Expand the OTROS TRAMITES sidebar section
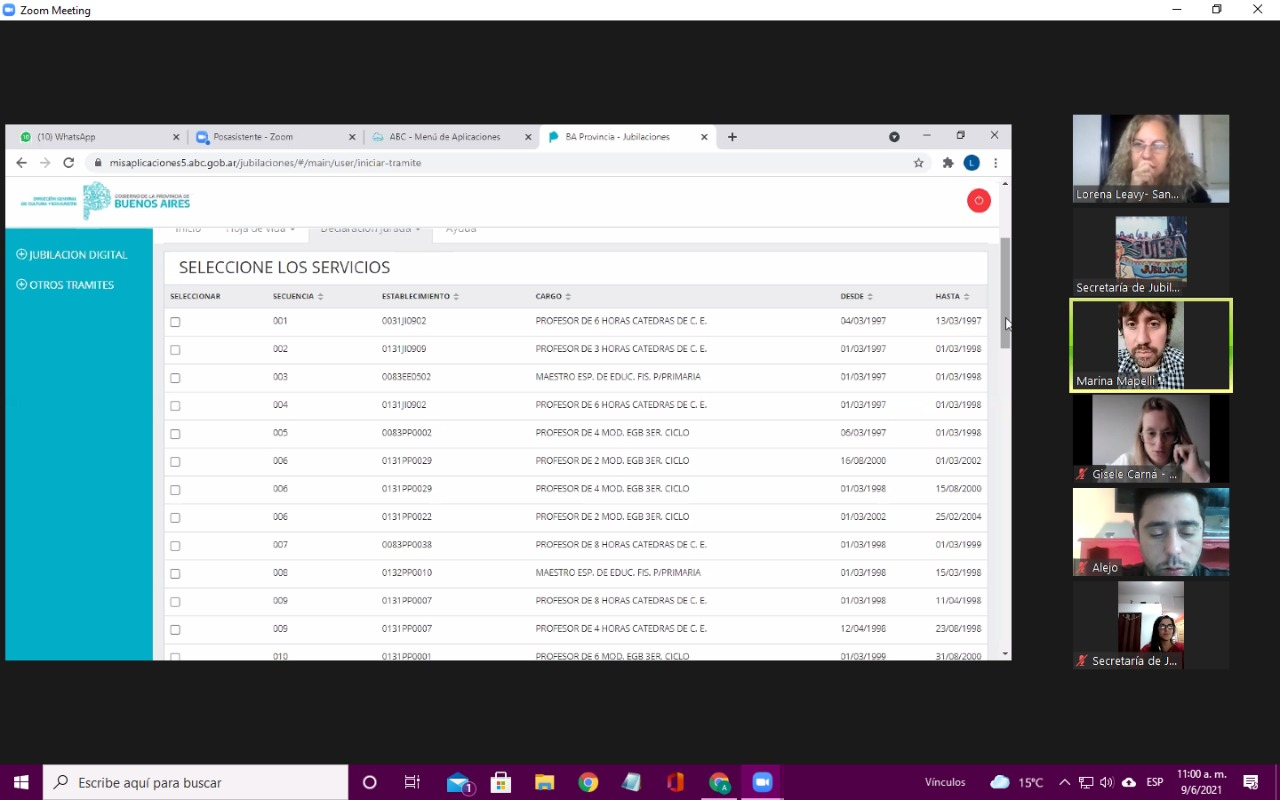Image resolution: width=1280 pixels, height=800 pixels. [x=65, y=285]
